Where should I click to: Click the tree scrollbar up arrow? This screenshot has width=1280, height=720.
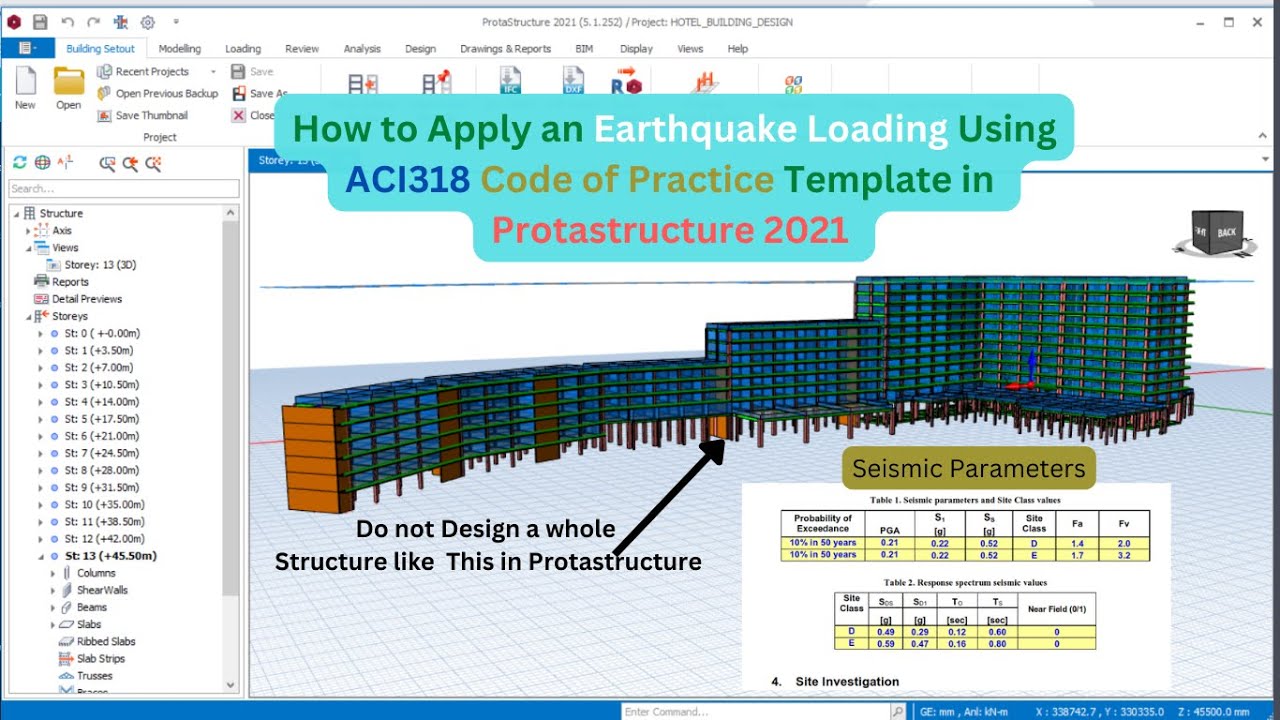click(x=232, y=213)
